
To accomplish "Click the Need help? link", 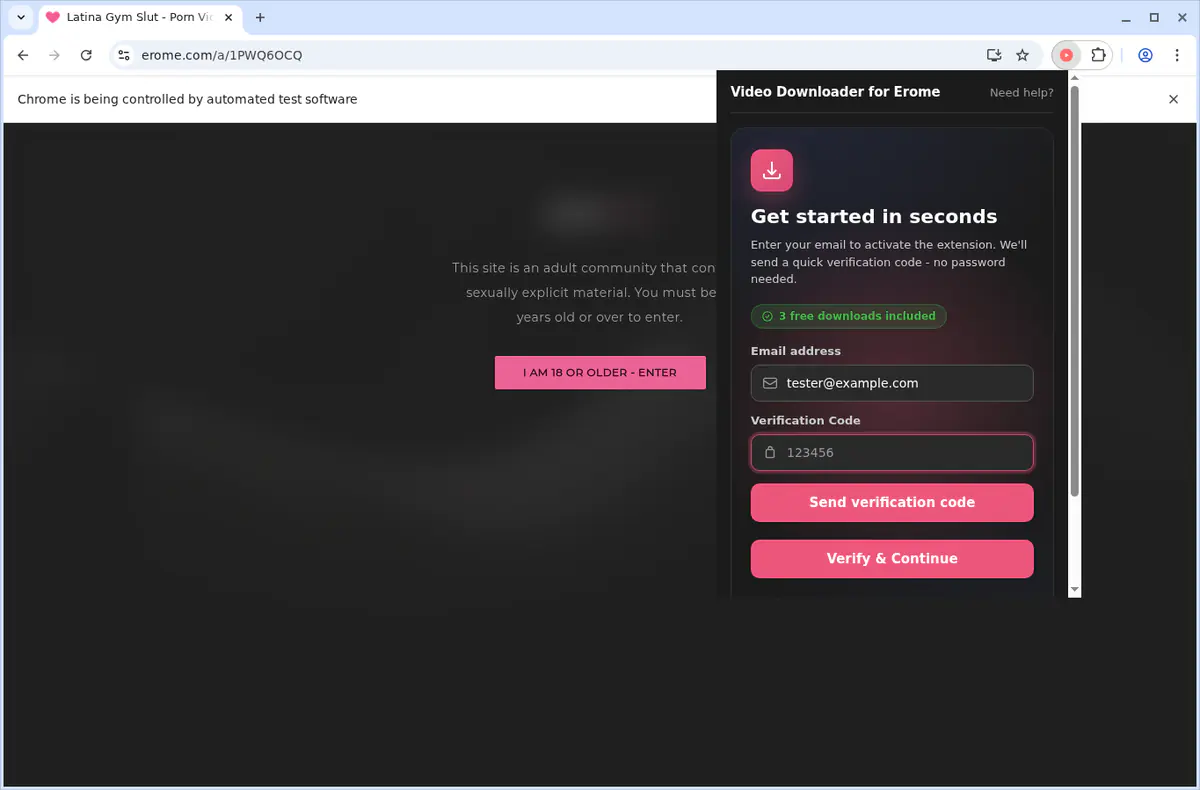I will tap(1021, 92).
